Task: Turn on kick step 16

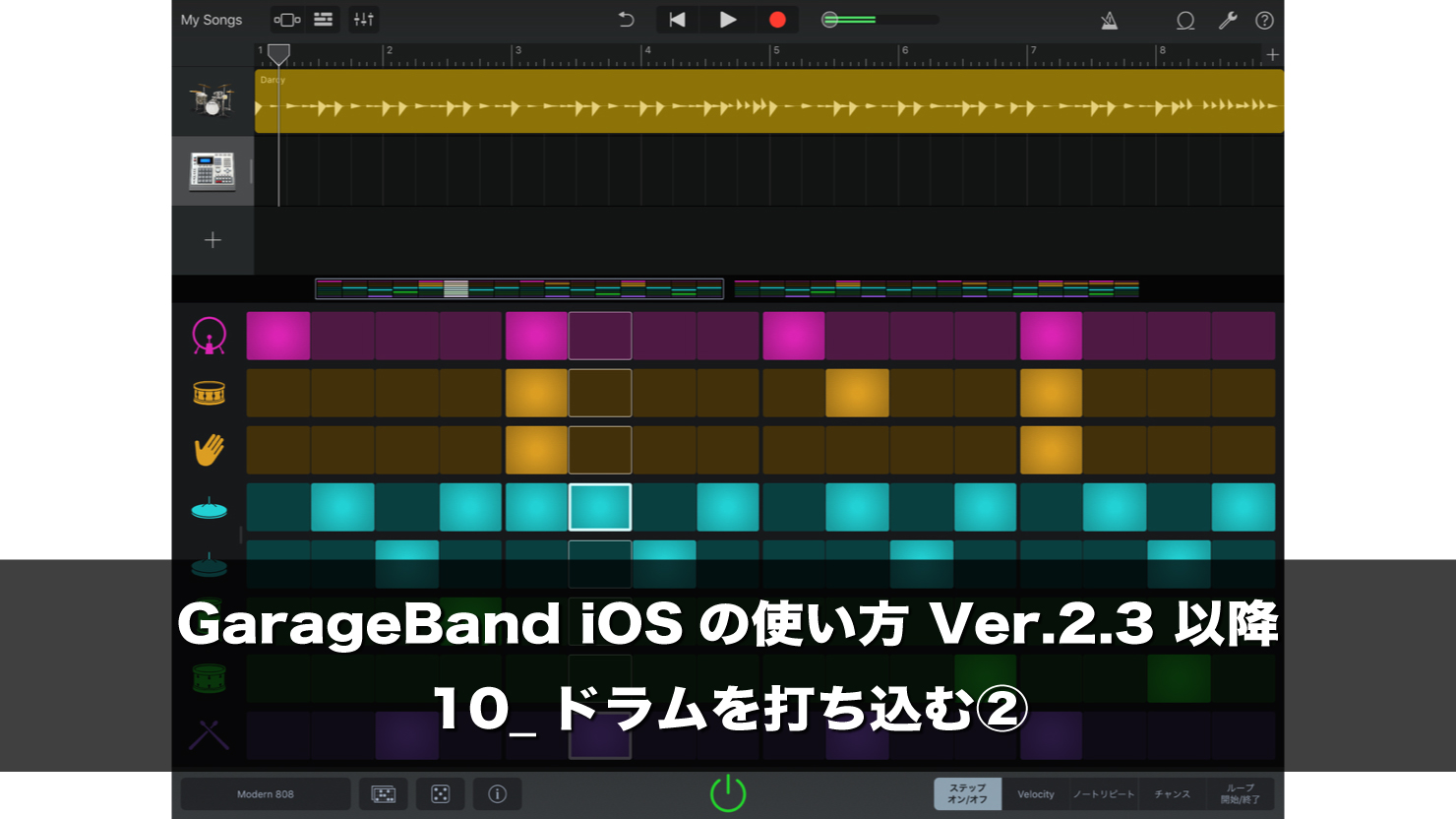Action: click(x=1244, y=336)
